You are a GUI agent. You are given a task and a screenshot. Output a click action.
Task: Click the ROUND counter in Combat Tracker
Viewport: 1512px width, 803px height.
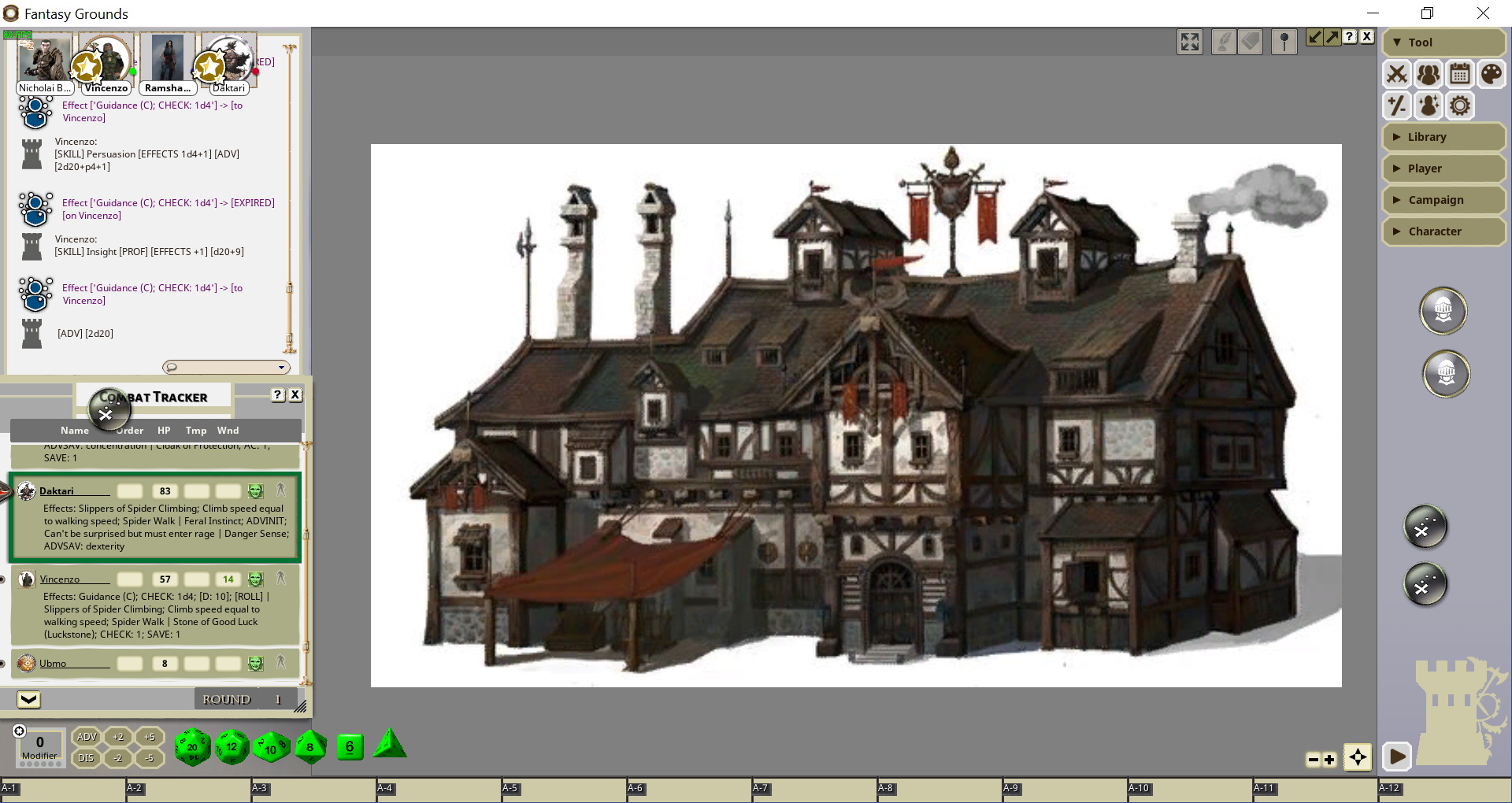pyautogui.click(x=246, y=699)
